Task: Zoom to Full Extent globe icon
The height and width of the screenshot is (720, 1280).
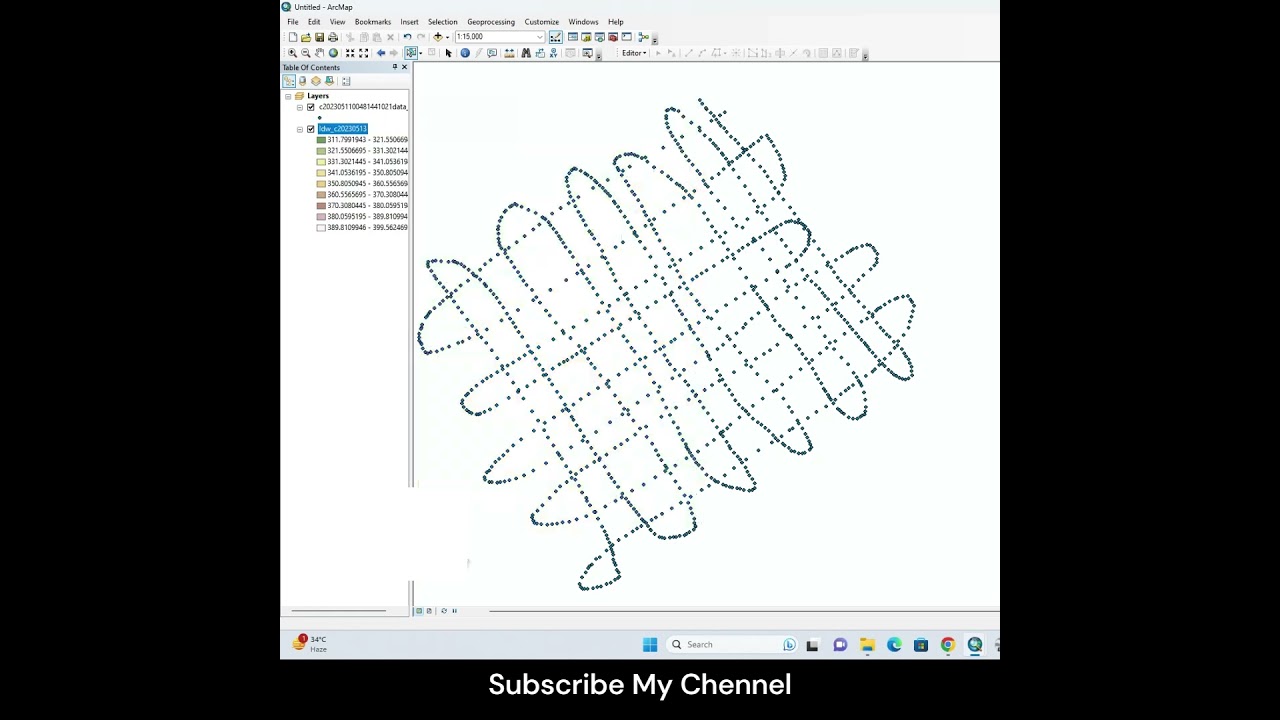Action: click(x=333, y=53)
